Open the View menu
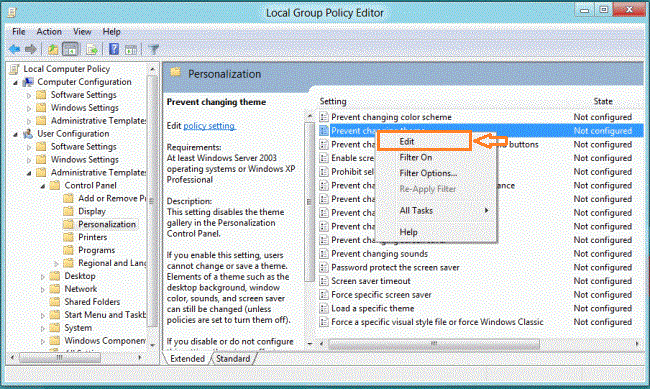The width and height of the screenshot is (650, 389). tap(82, 32)
